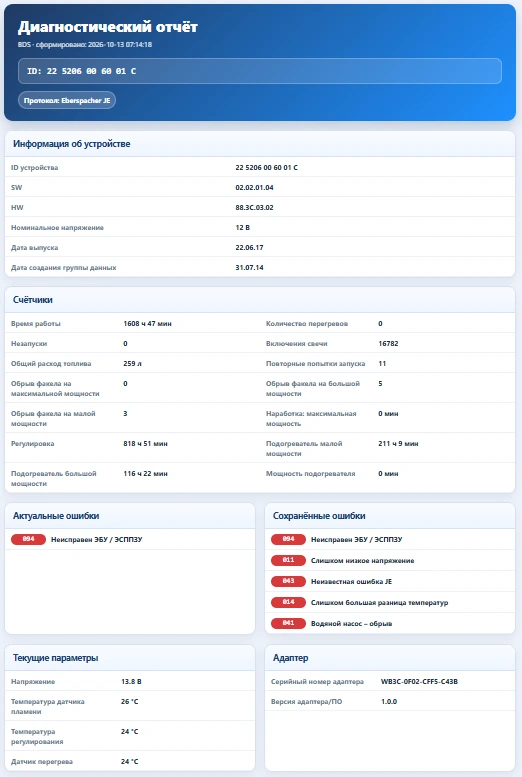The height and width of the screenshot is (777, 522).
Task: Click the Температура датчика пламени label
Action: [48, 707]
